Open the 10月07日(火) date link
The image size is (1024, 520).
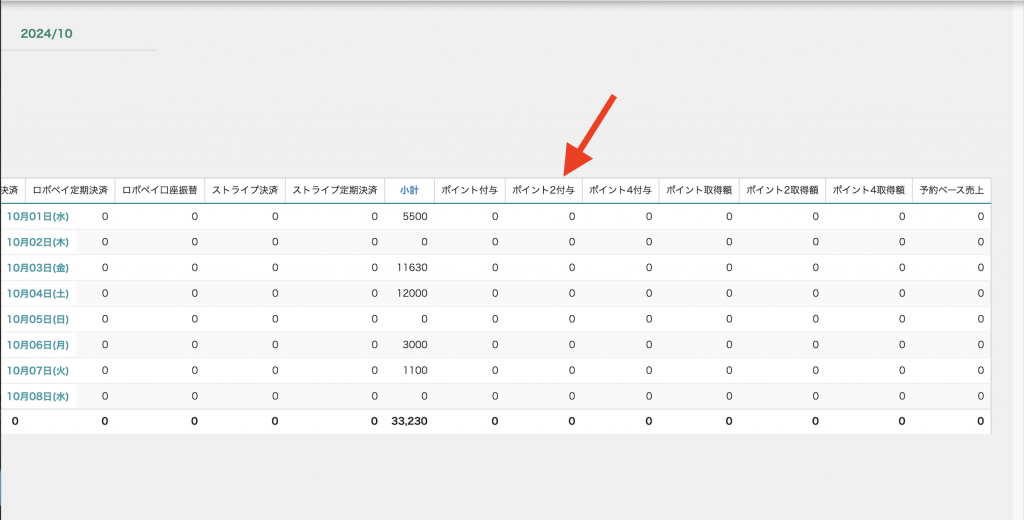[37, 370]
